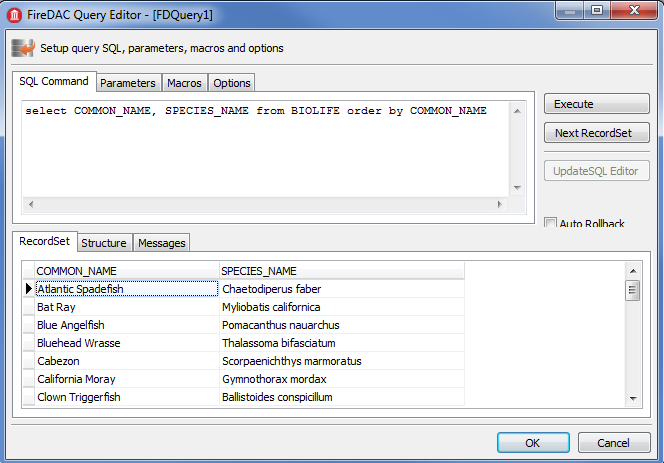This screenshot has width=664, height=463.
Task: Click the Pomacanthus nauarchus cell
Action: pos(342,325)
